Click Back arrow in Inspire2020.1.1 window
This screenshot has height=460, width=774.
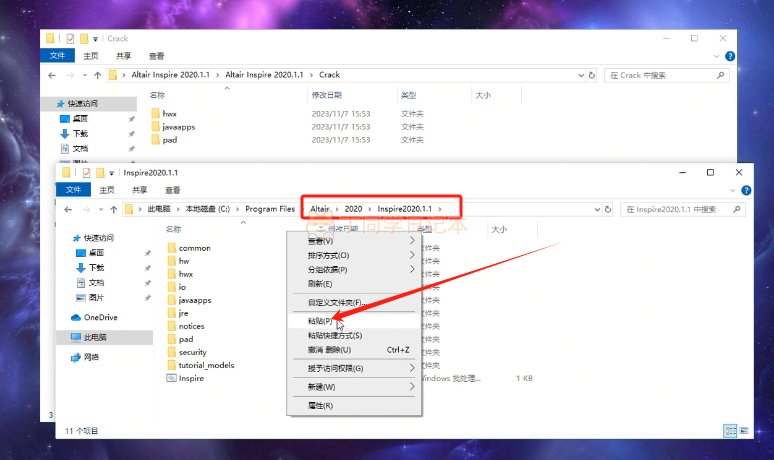coord(68,209)
